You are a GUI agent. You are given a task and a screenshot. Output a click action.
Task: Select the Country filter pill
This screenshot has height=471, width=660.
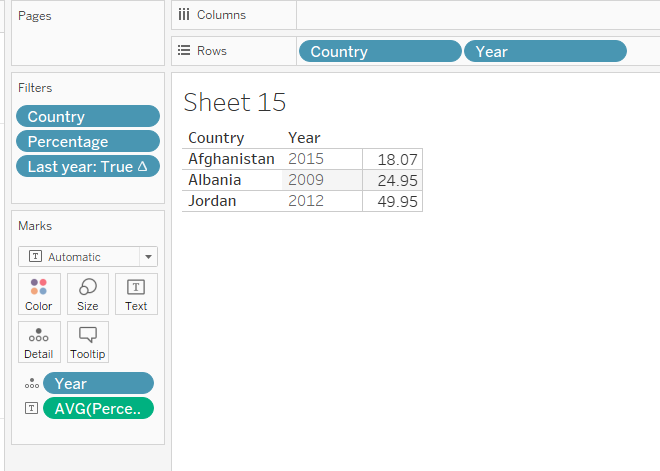click(88, 117)
